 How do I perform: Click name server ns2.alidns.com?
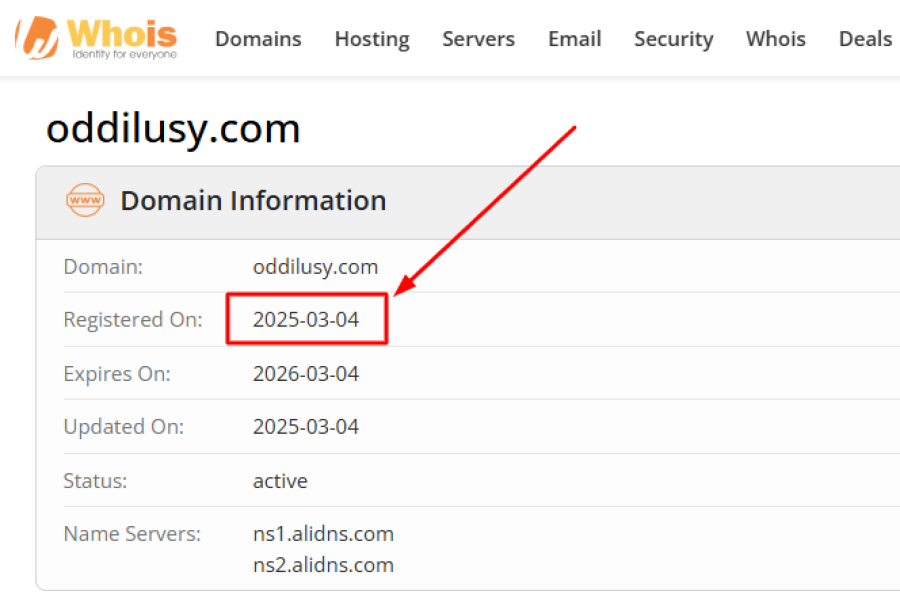[x=323, y=565]
